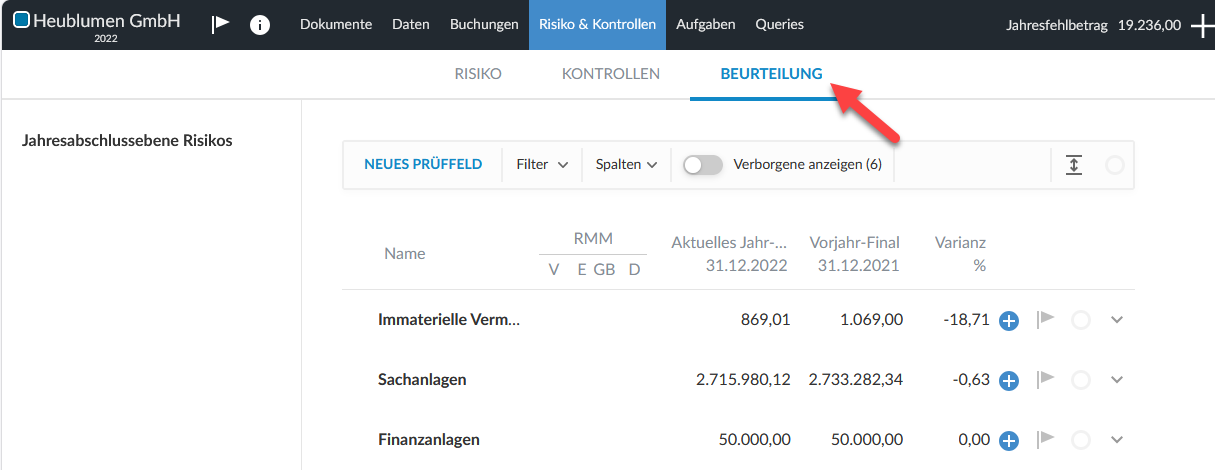Open the info icon in top bar
1215x470 pixels.
point(260,25)
